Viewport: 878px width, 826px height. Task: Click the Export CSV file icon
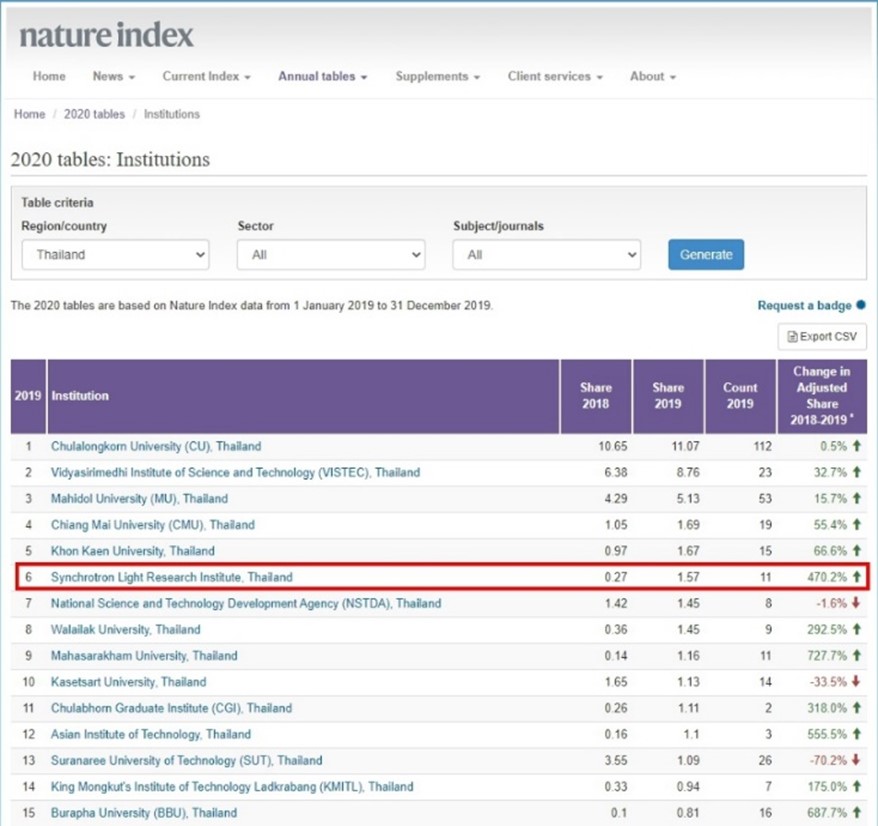792,337
